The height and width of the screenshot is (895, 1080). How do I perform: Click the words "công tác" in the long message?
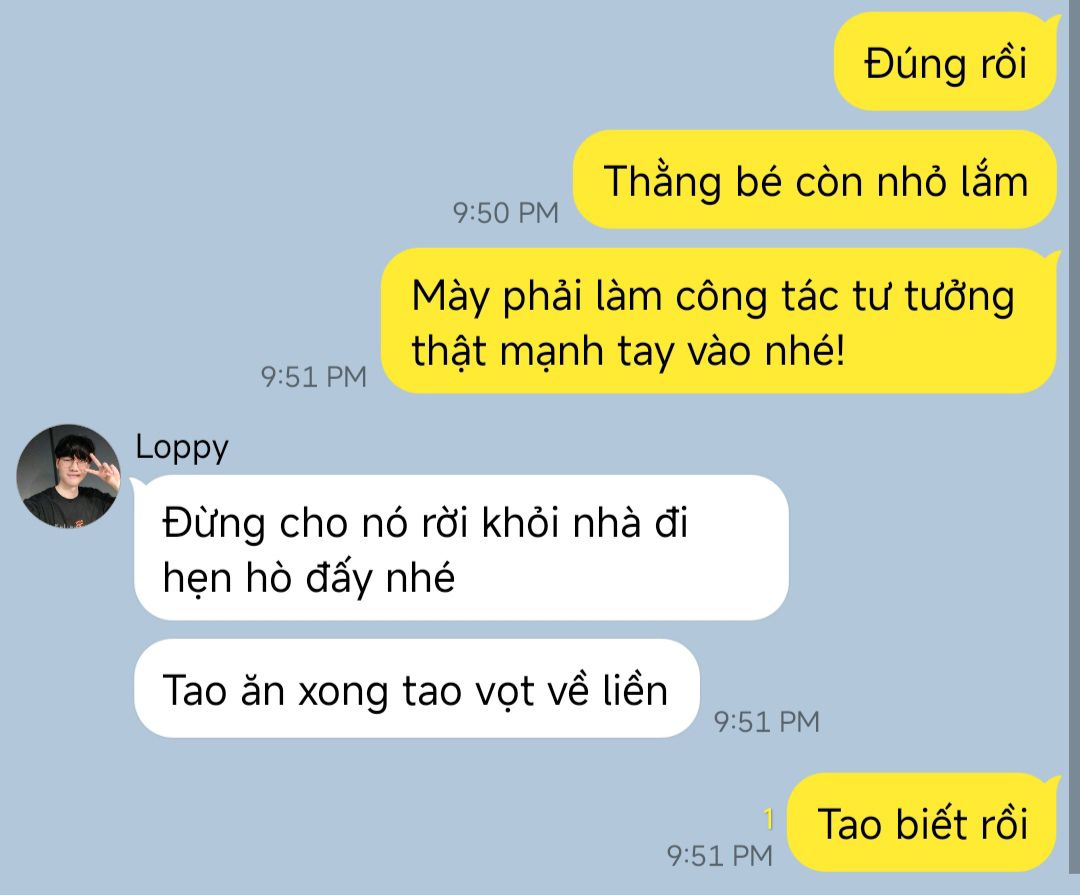coord(756,298)
